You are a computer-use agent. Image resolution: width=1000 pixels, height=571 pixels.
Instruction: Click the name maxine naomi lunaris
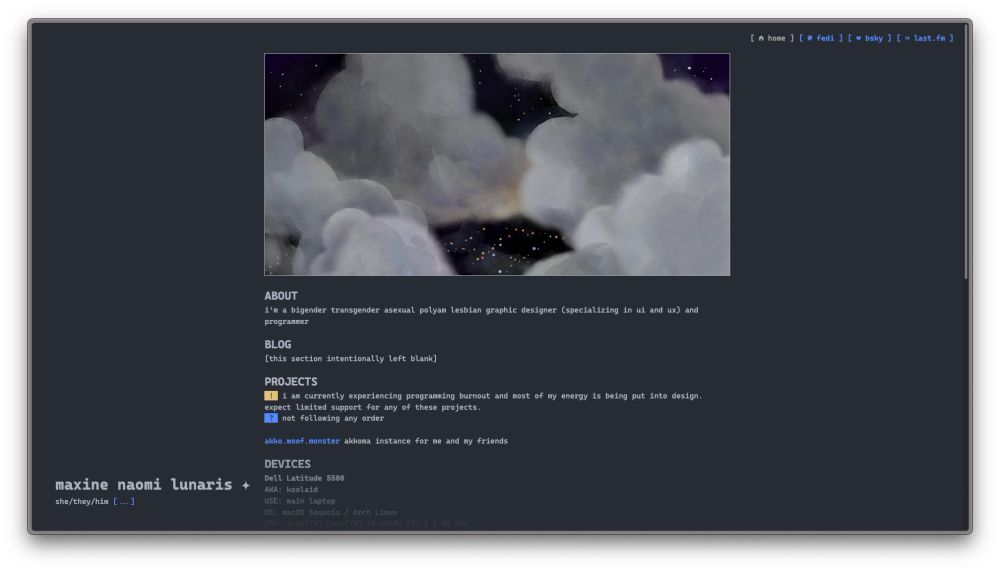tap(143, 485)
